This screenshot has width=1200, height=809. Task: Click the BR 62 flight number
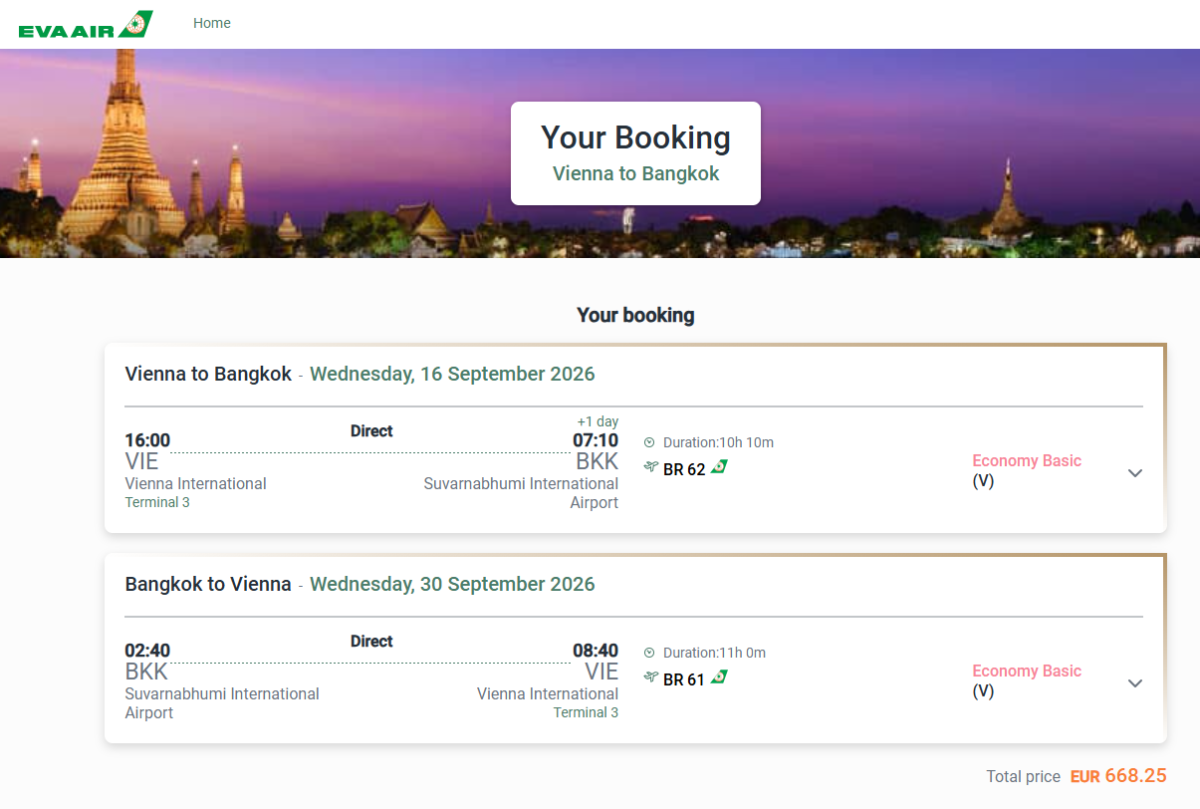pyautogui.click(x=684, y=469)
